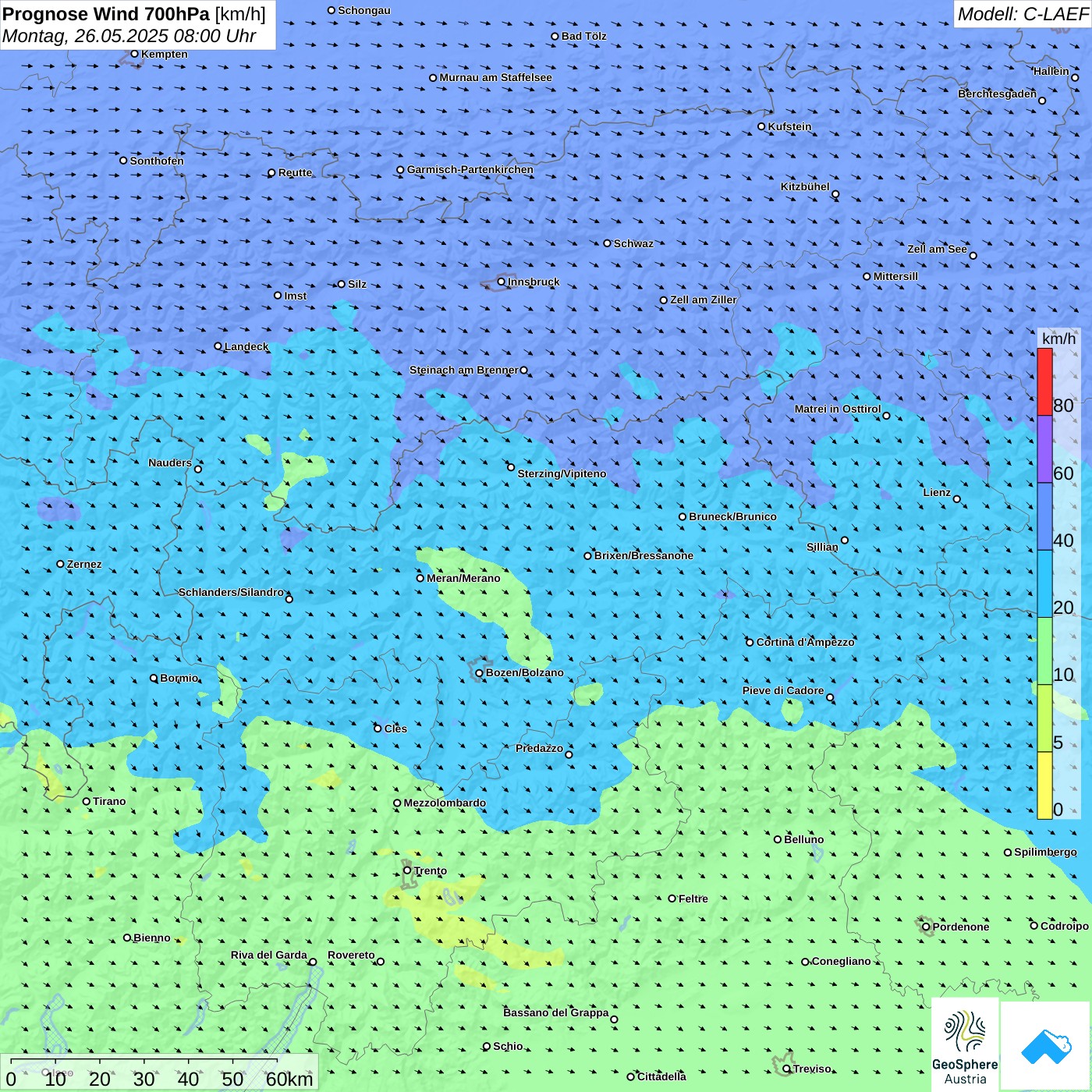Screen dimensions: 1092x1092
Task: Click the 'Conegliano' label
Action: point(841,961)
